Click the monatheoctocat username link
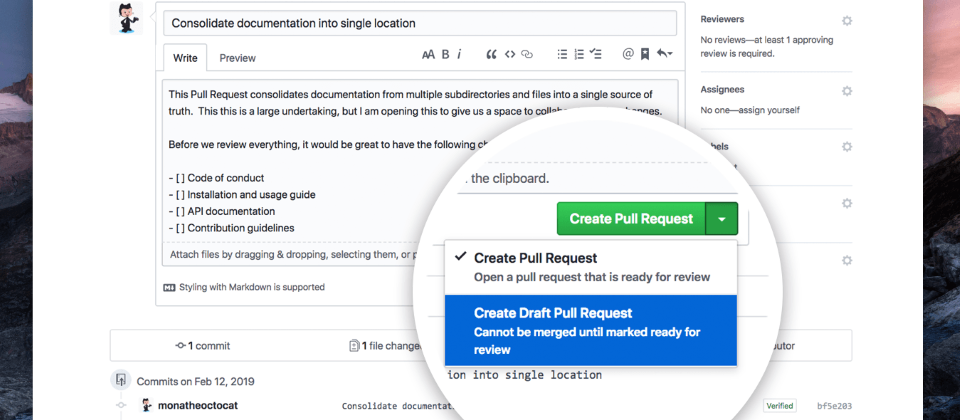The height and width of the screenshot is (420, 960). click(x=198, y=405)
